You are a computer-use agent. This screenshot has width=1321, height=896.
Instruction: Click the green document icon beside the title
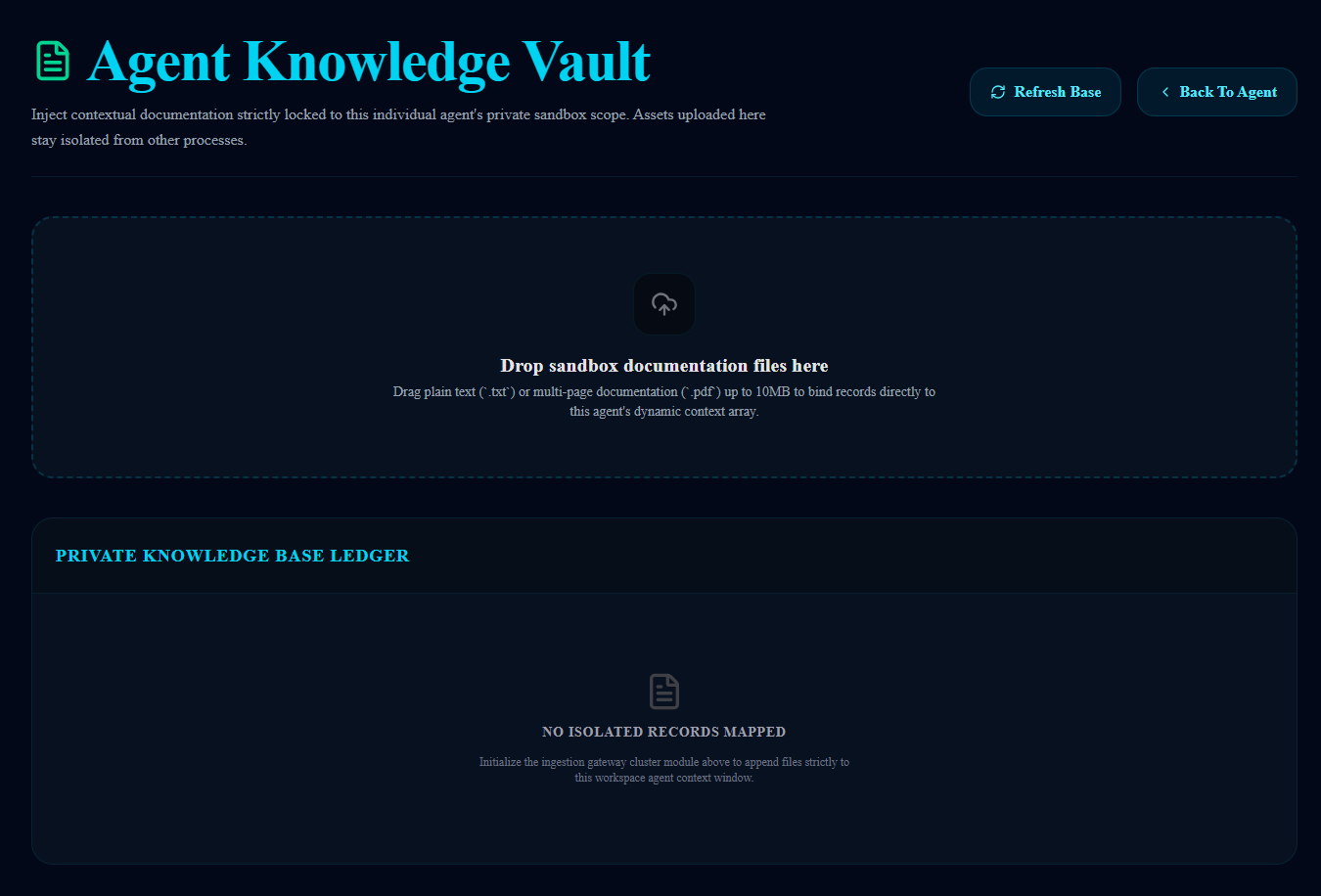[53, 61]
